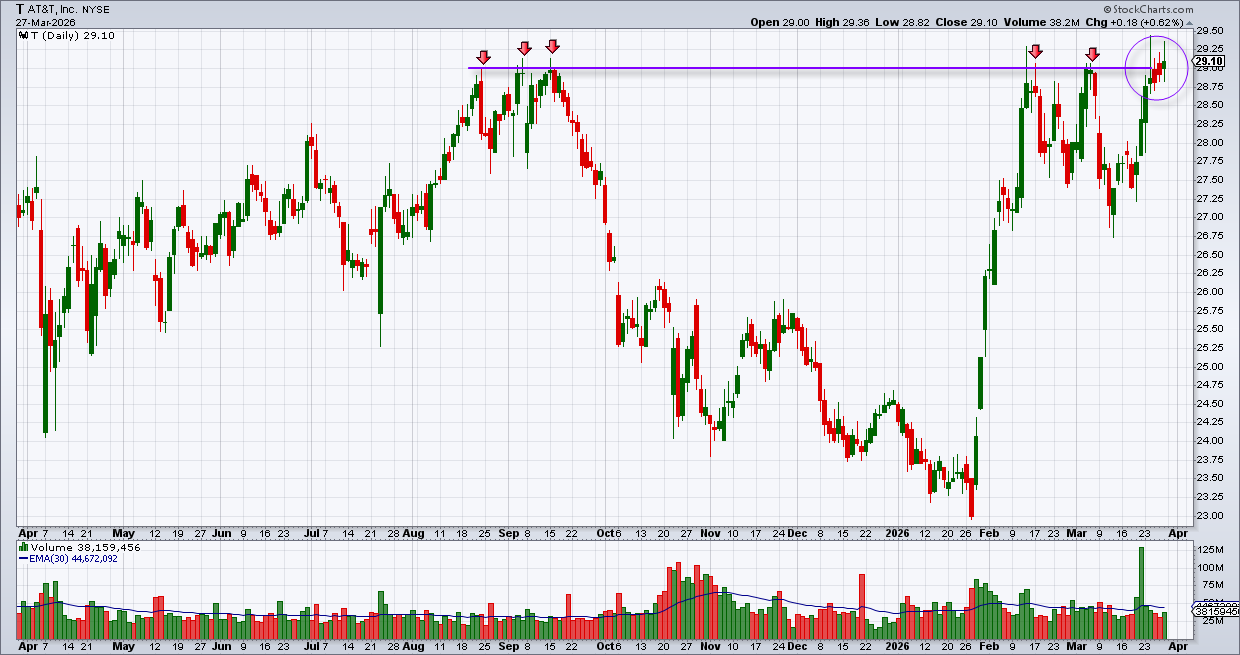Click the May label below the volume panel
The height and width of the screenshot is (655, 1240).
coord(123,647)
